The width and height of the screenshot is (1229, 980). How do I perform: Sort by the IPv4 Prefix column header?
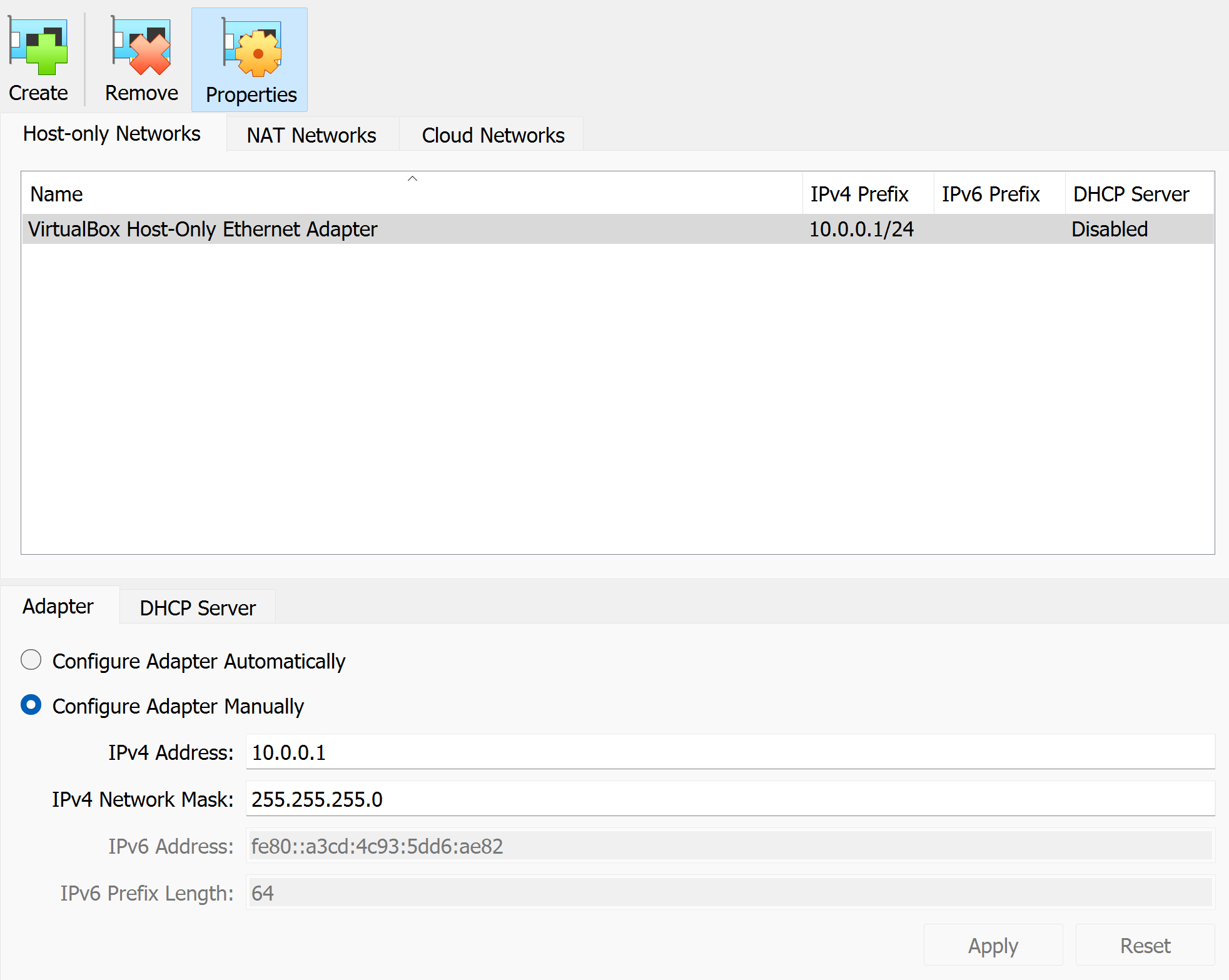[x=859, y=194]
